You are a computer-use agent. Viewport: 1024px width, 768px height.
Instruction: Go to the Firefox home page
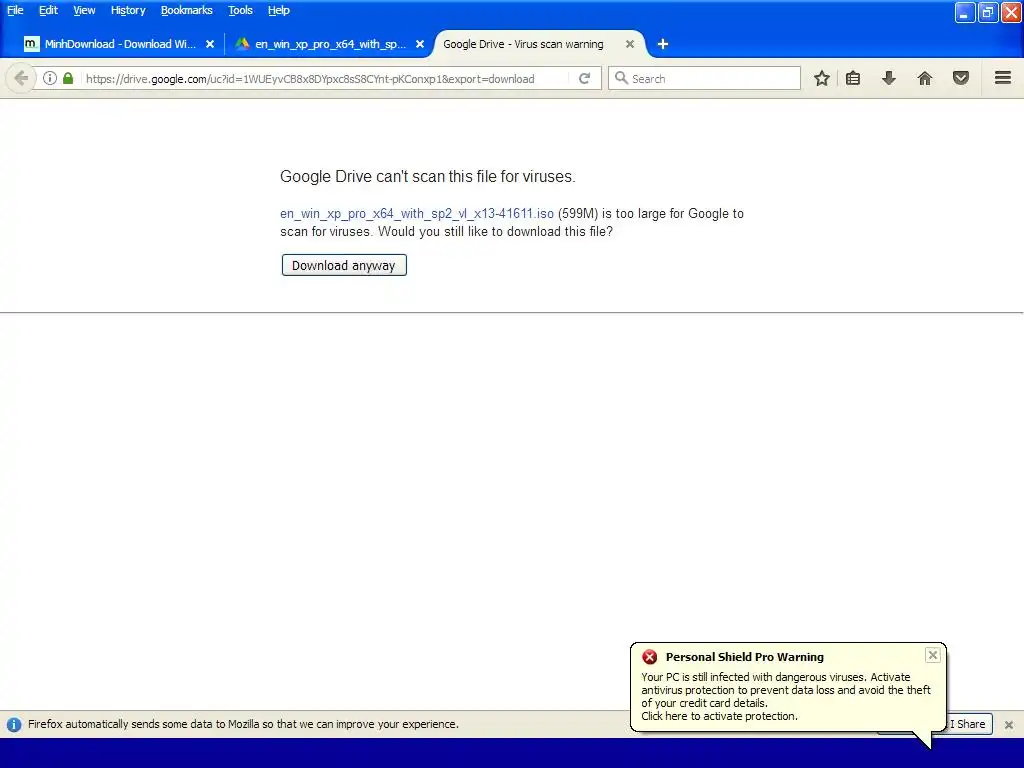pos(925,78)
